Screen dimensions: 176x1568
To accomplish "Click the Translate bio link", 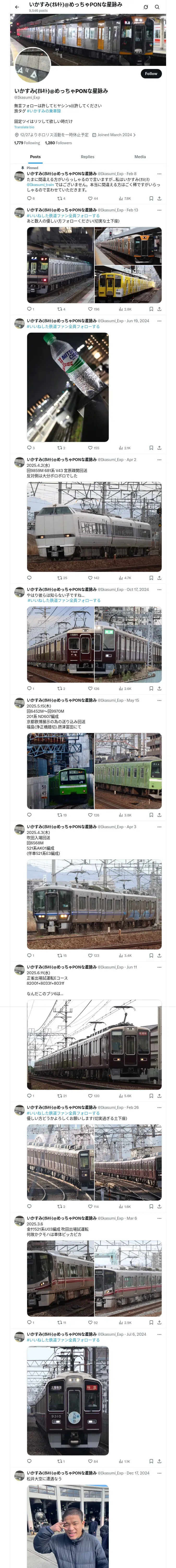I will (24, 127).
